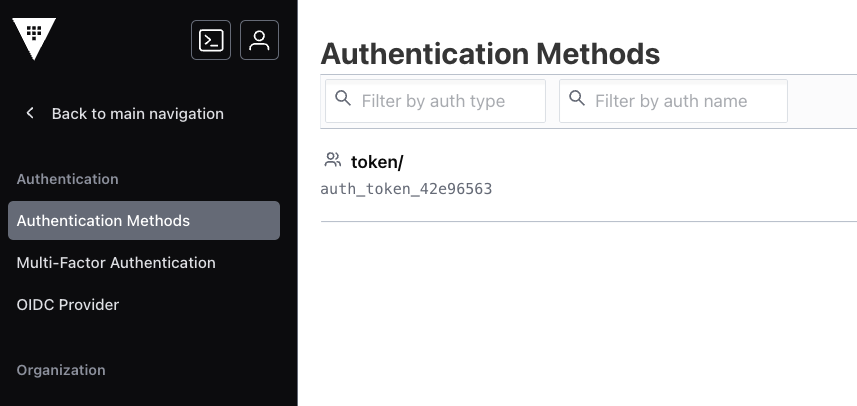The width and height of the screenshot is (857, 406).
Task: Navigate to OIDC Provider
Action: 68,304
